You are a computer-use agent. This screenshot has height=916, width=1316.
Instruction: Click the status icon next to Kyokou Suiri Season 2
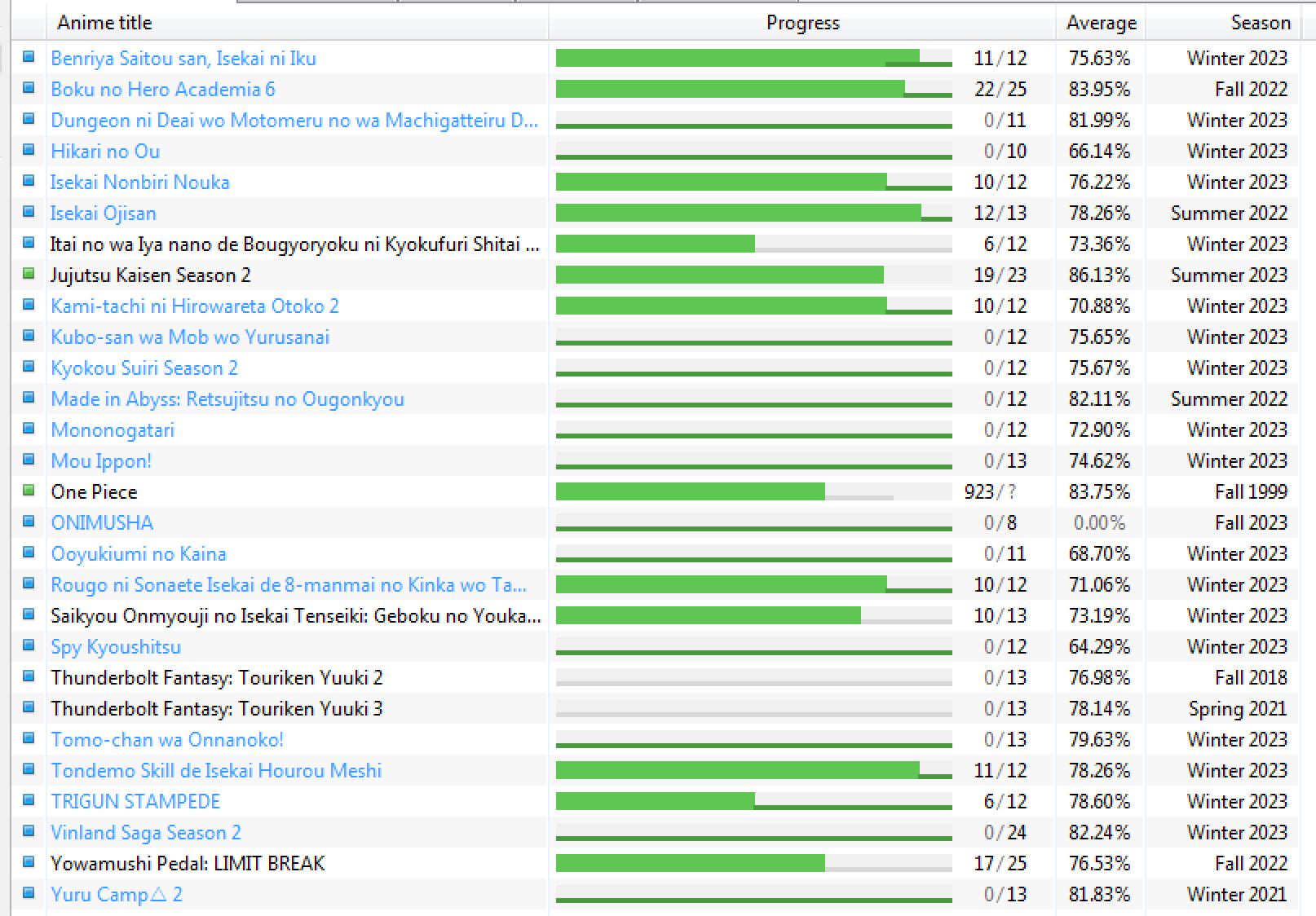tap(29, 367)
